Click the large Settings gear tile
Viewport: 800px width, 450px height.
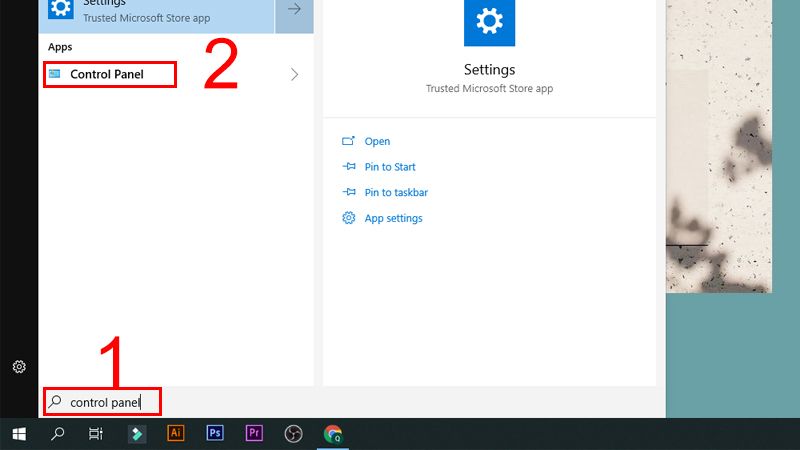(x=489, y=22)
